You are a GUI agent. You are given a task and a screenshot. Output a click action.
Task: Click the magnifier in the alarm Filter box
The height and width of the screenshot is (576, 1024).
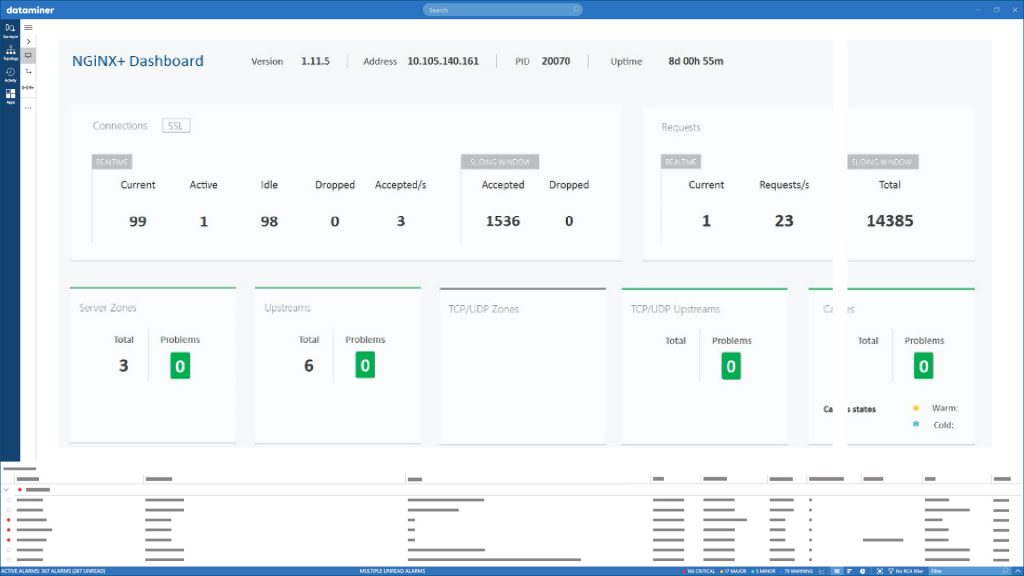(1006, 571)
